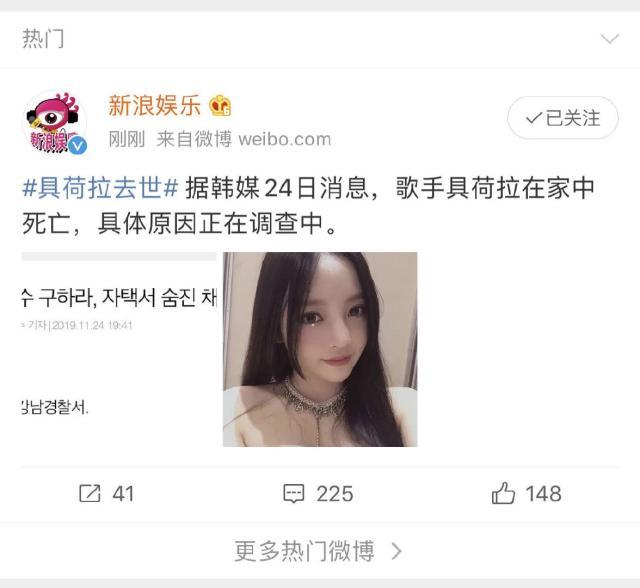Image resolution: width=640 pixels, height=588 pixels.
Task: Tap the repost count 41
Action: (x=123, y=494)
